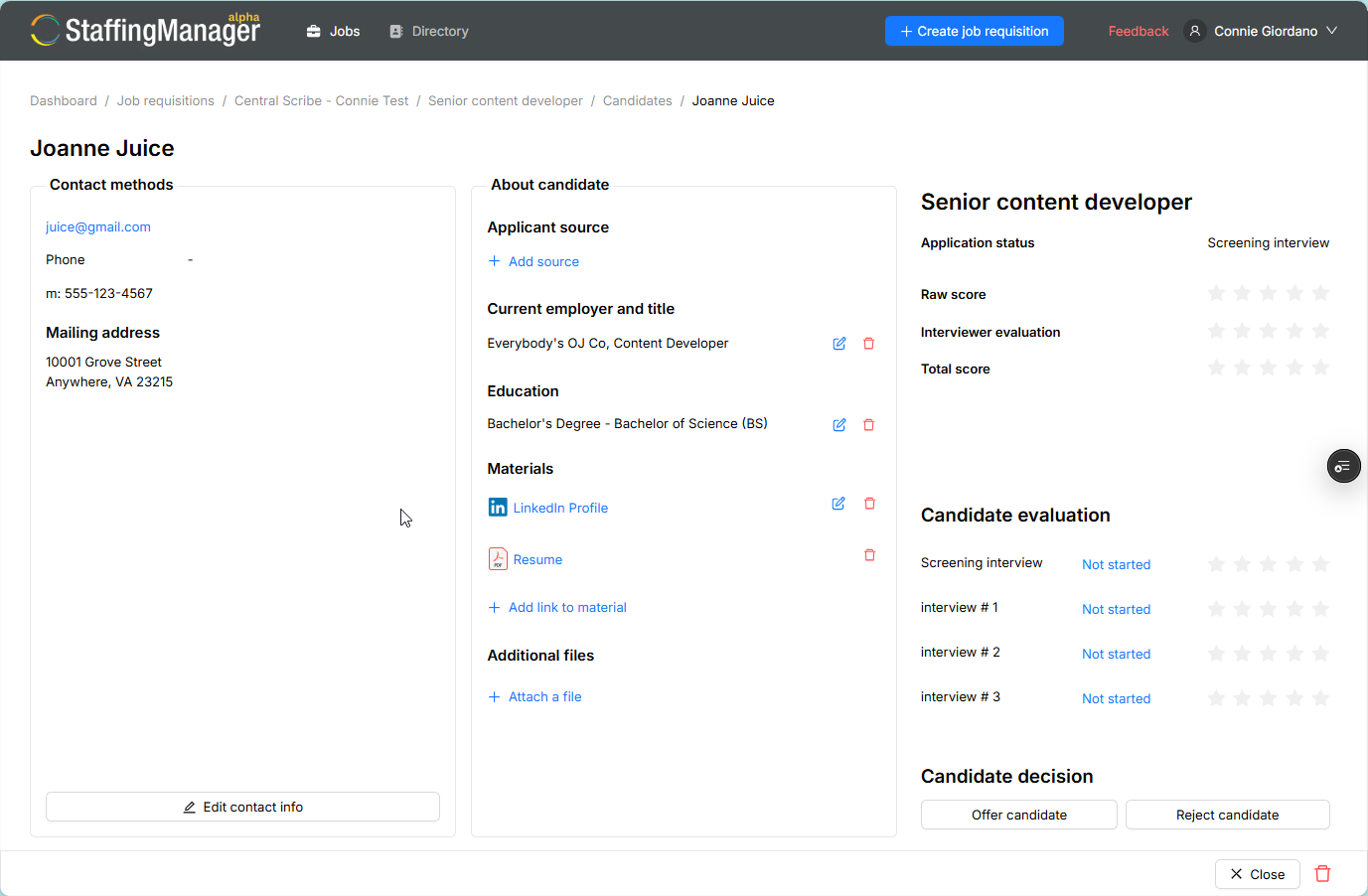
Task: Delete the Resume material
Action: (x=869, y=555)
